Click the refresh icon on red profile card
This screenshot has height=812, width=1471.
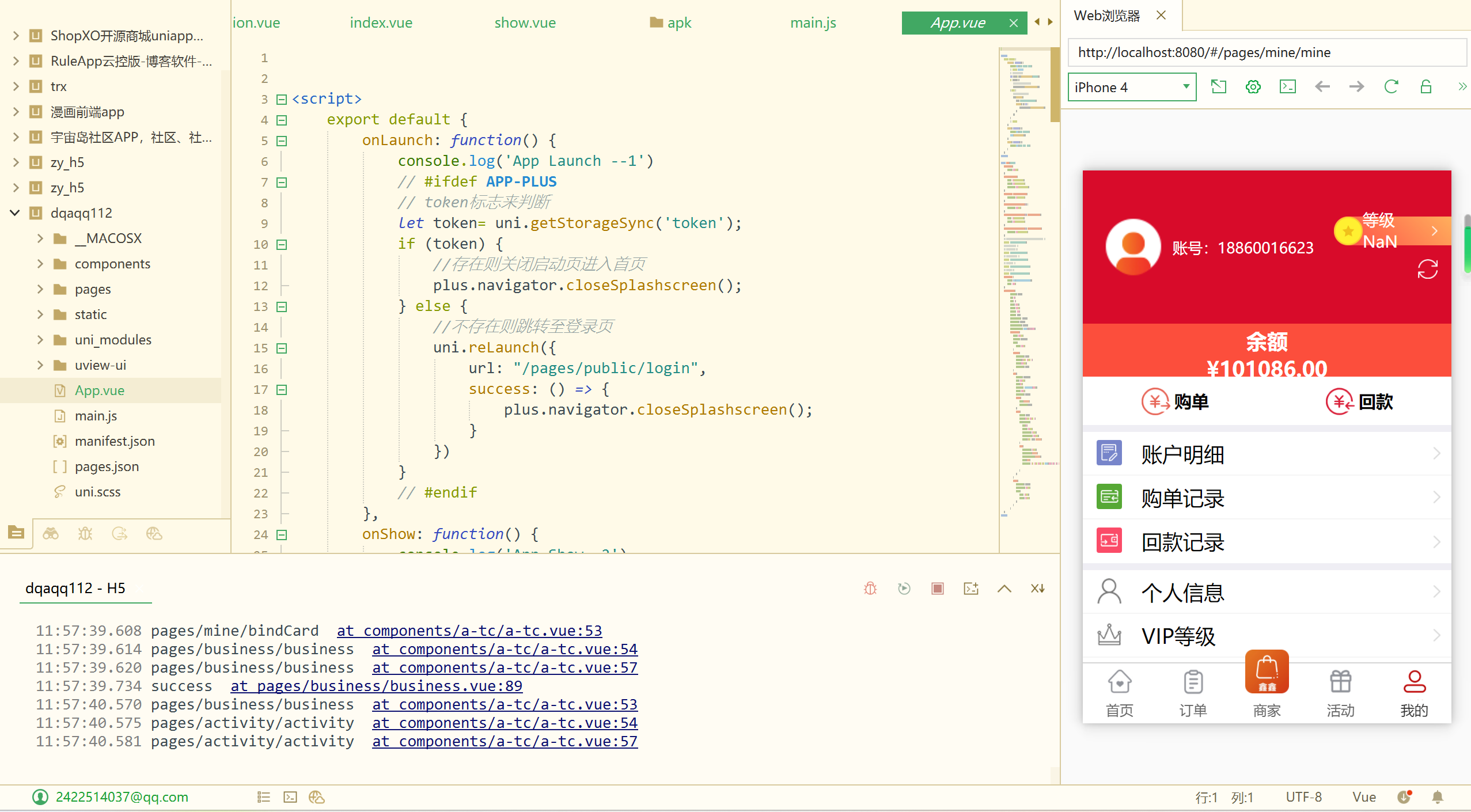[x=1427, y=269]
